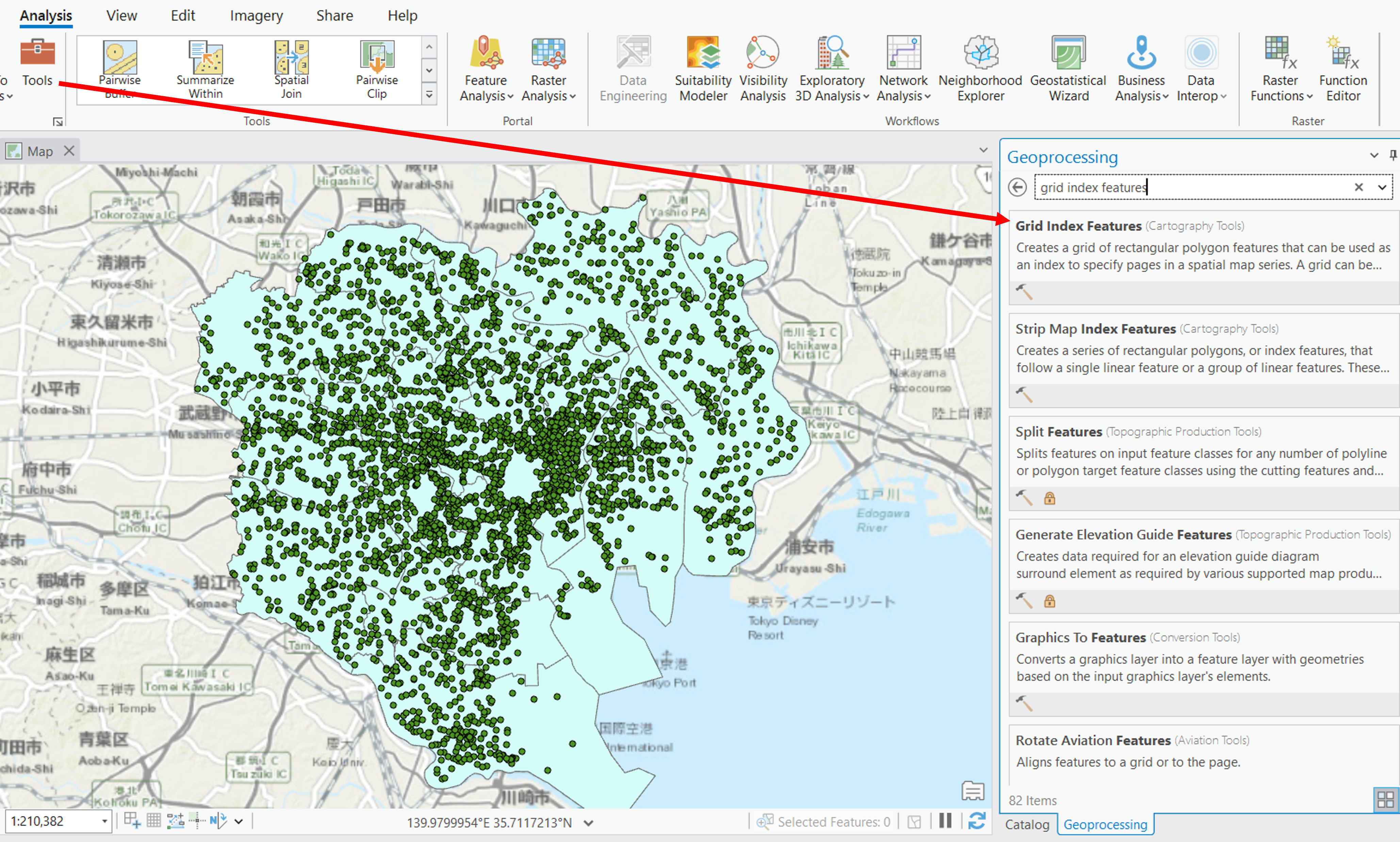Open the Imagery ribbon tab
Viewport: 1400px width, 842px height.
[256, 15]
